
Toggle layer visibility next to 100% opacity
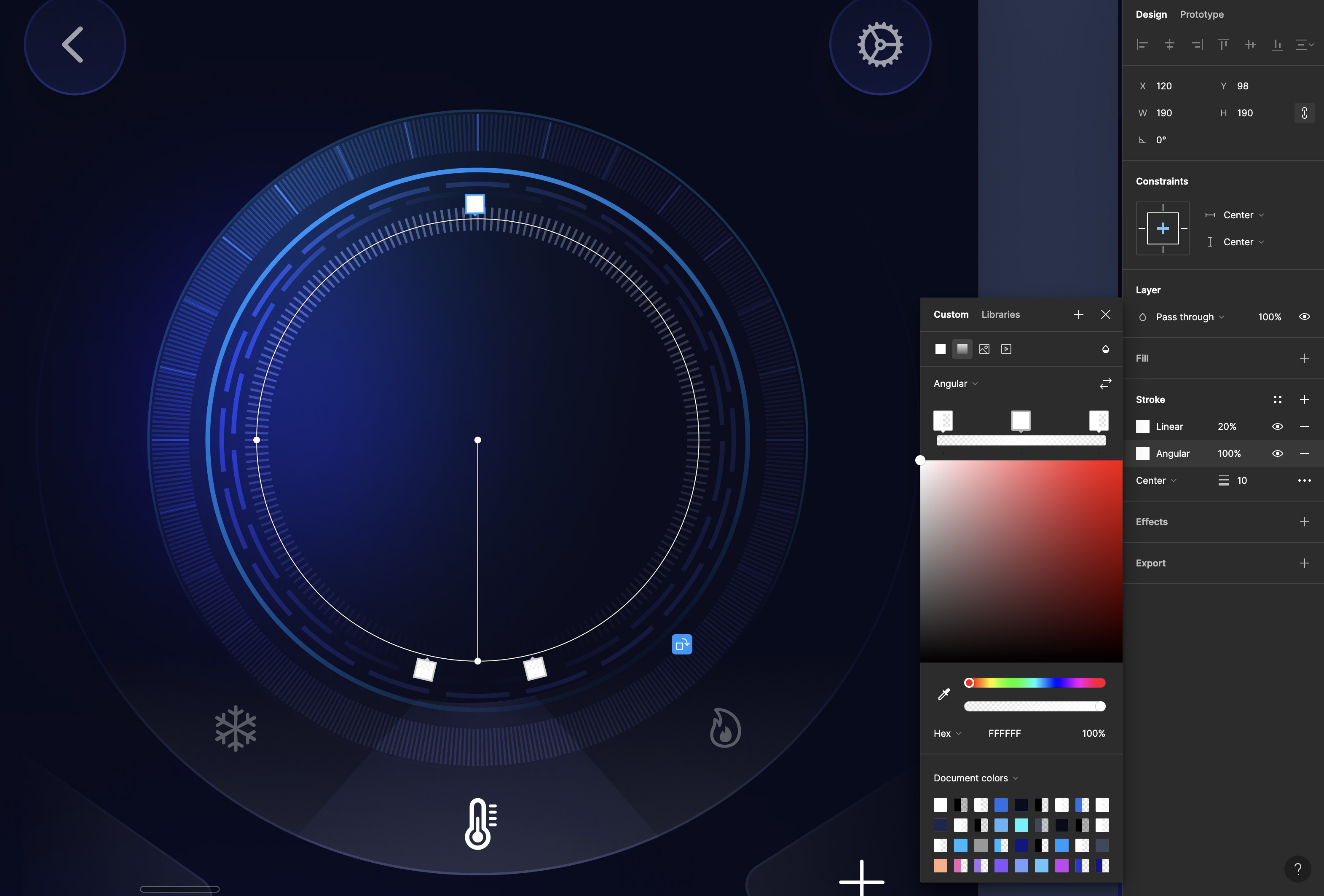[1305, 317]
